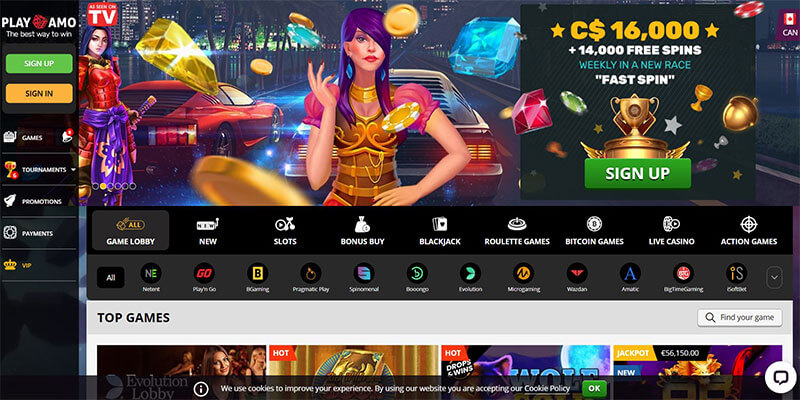Image resolution: width=800 pixels, height=400 pixels.
Task: Filter by Spinomenal provider
Action: (364, 278)
